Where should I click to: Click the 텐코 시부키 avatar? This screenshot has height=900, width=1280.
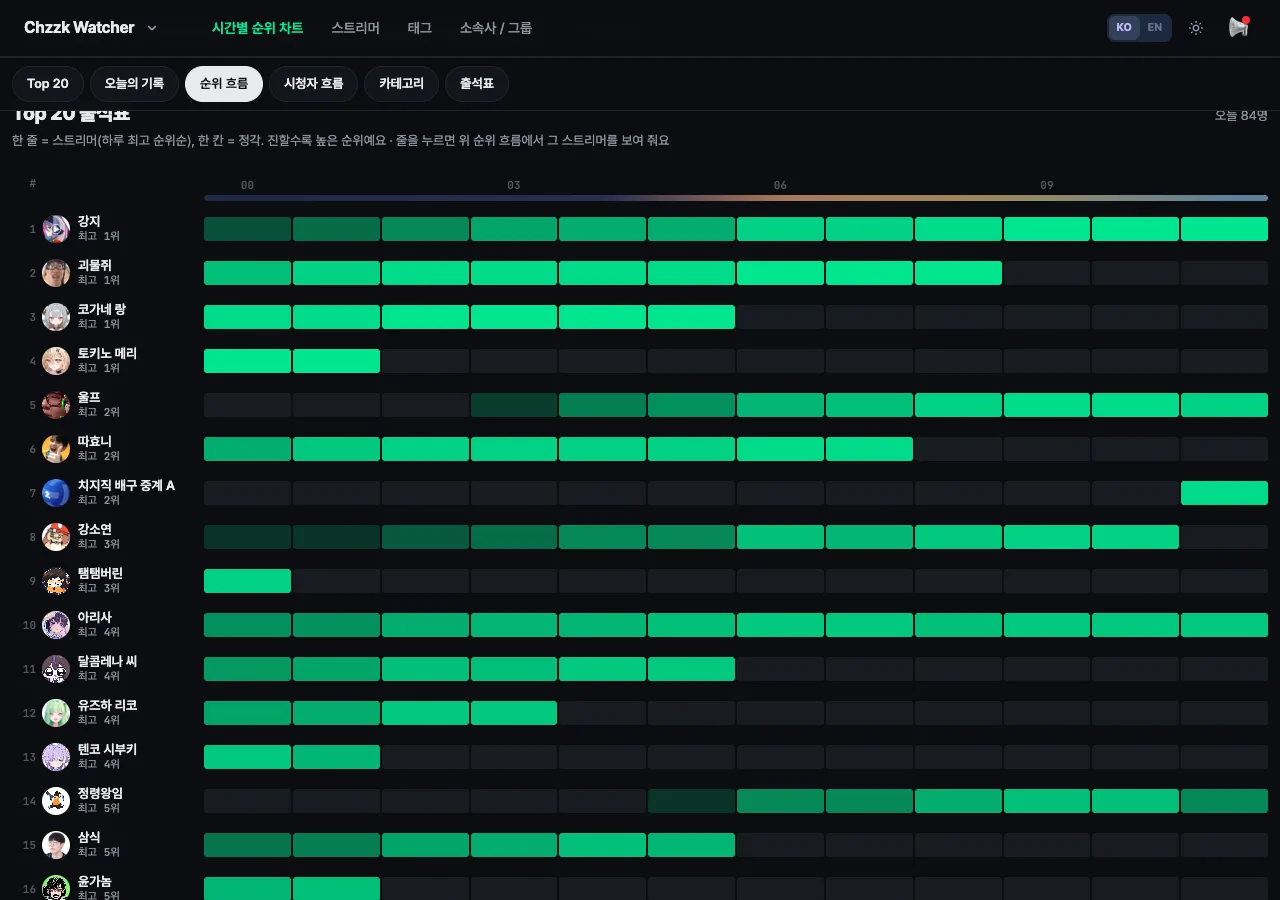click(56, 757)
